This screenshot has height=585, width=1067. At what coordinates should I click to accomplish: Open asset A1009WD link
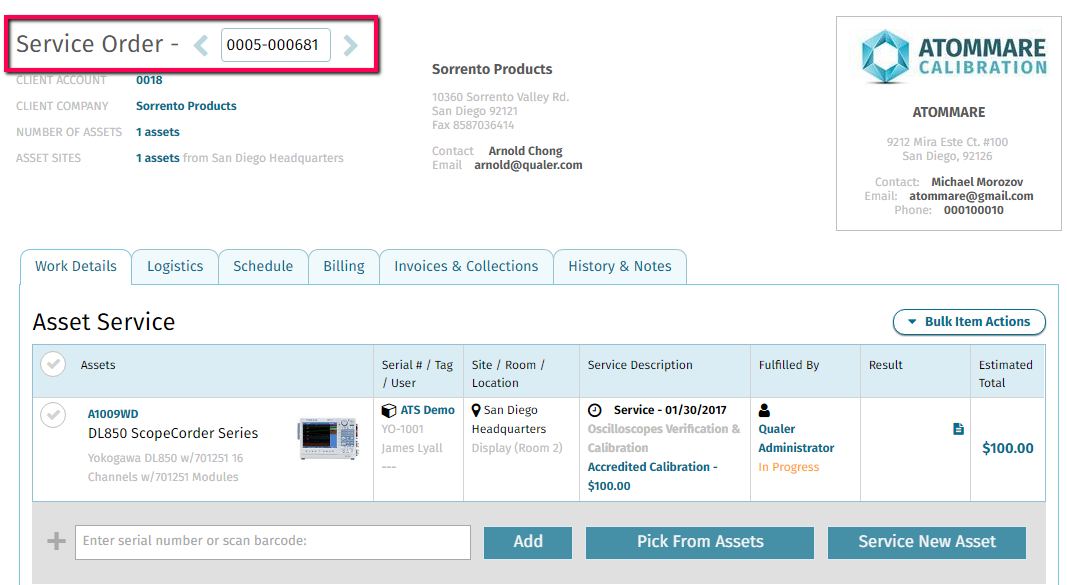click(x=113, y=414)
